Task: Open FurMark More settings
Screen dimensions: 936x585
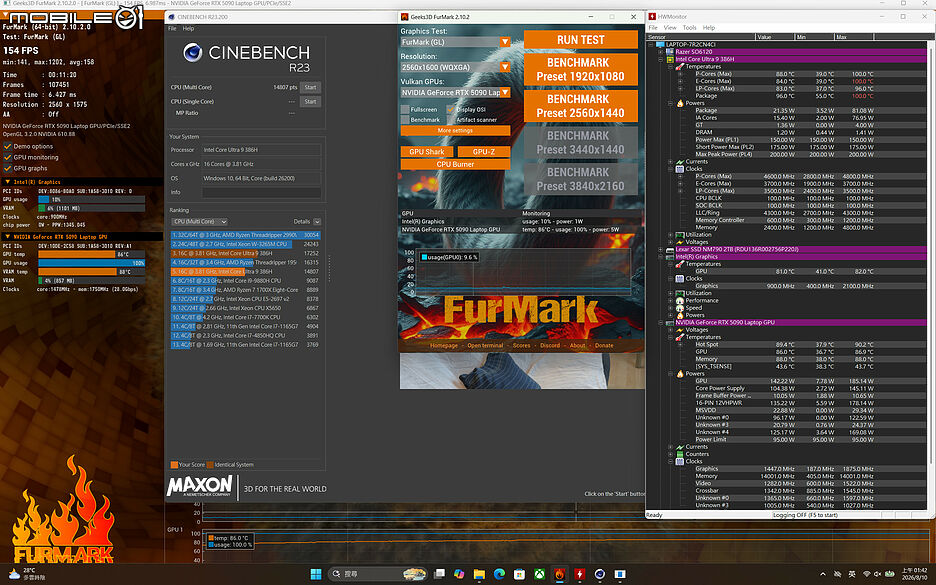Action: pos(455,131)
